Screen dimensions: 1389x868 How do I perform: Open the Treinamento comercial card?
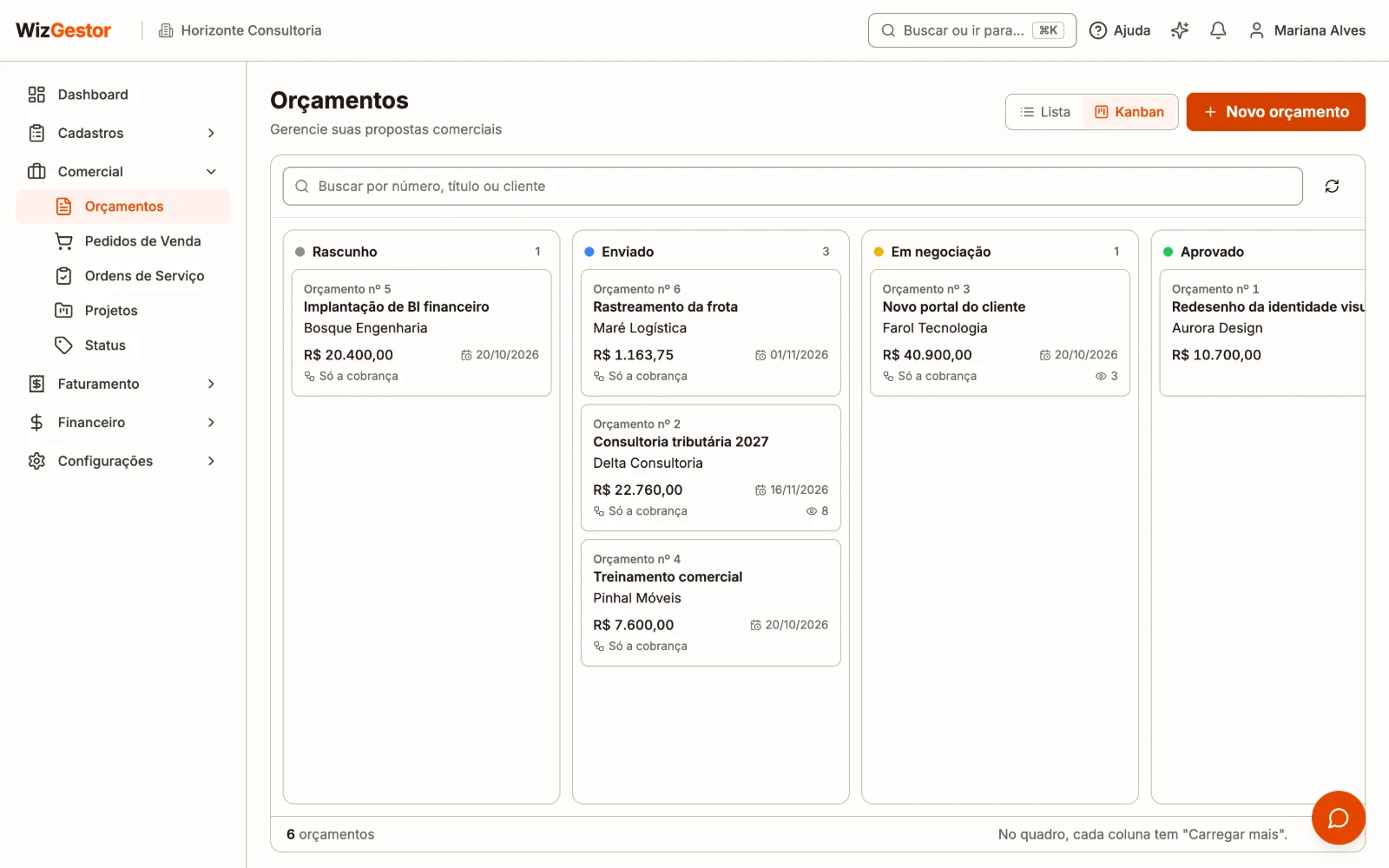point(710,602)
